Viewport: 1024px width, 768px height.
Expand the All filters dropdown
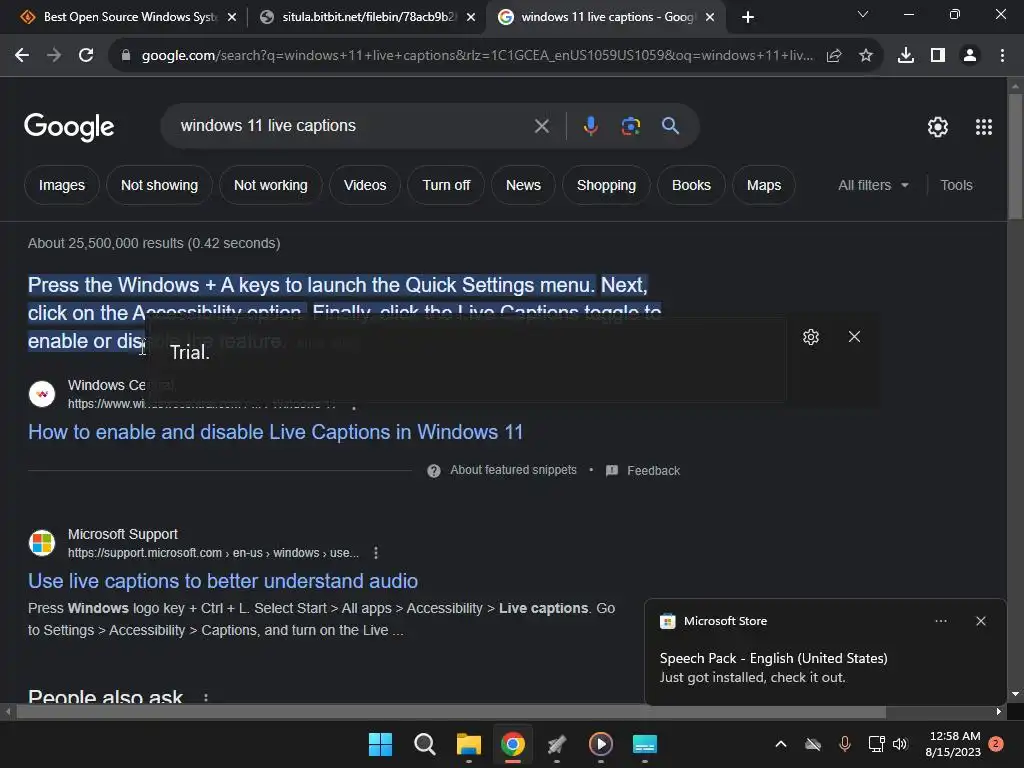point(874,185)
